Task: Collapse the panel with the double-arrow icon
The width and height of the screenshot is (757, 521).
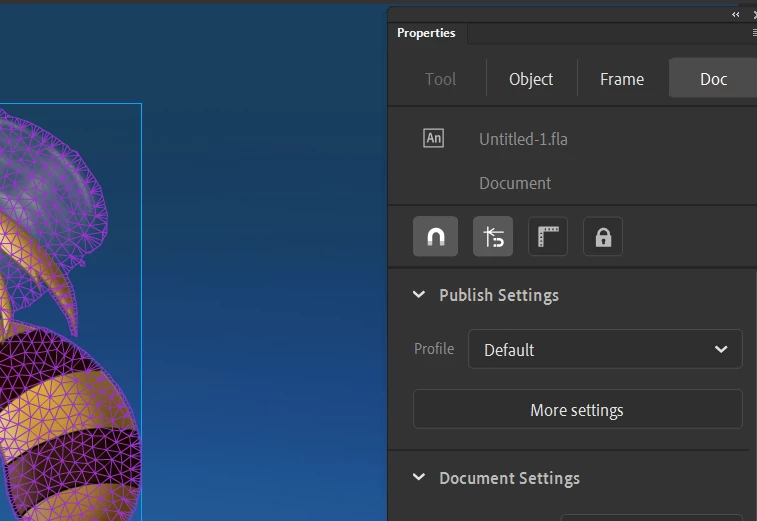Action: [x=735, y=14]
